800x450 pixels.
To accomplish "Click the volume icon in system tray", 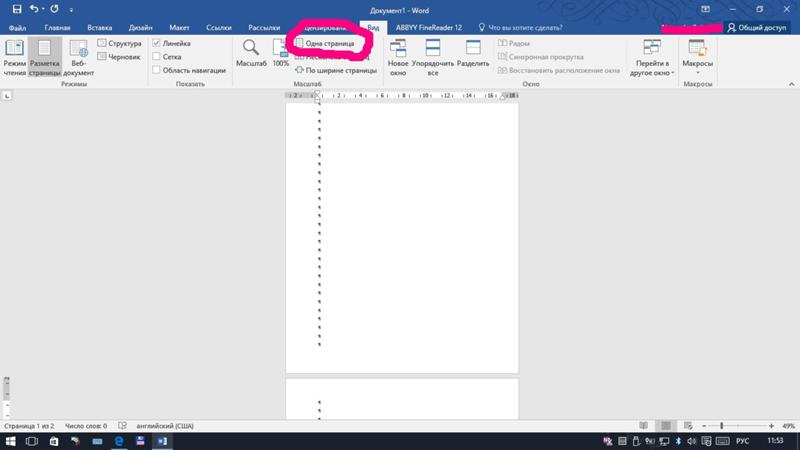I will pyautogui.click(x=692, y=441).
